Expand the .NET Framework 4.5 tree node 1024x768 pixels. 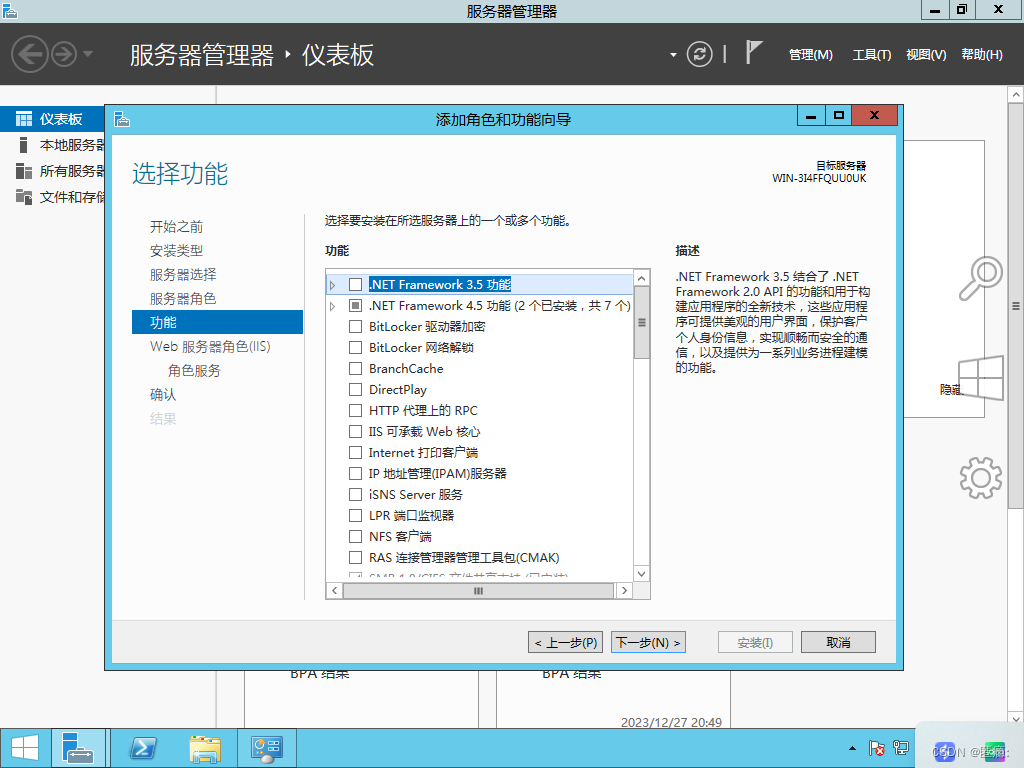tap(333, 306)
